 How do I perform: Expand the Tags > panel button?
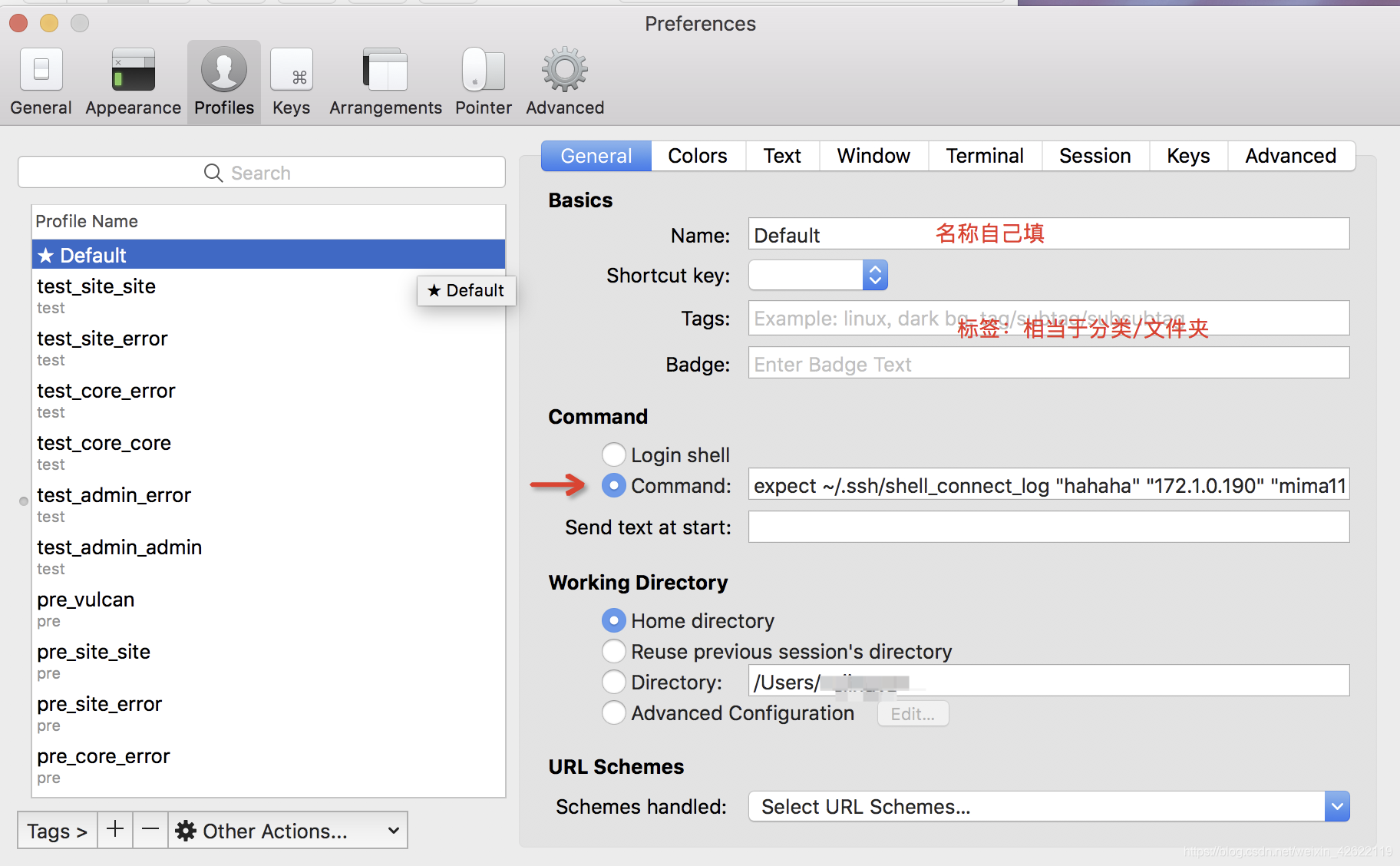coord(58,830)
